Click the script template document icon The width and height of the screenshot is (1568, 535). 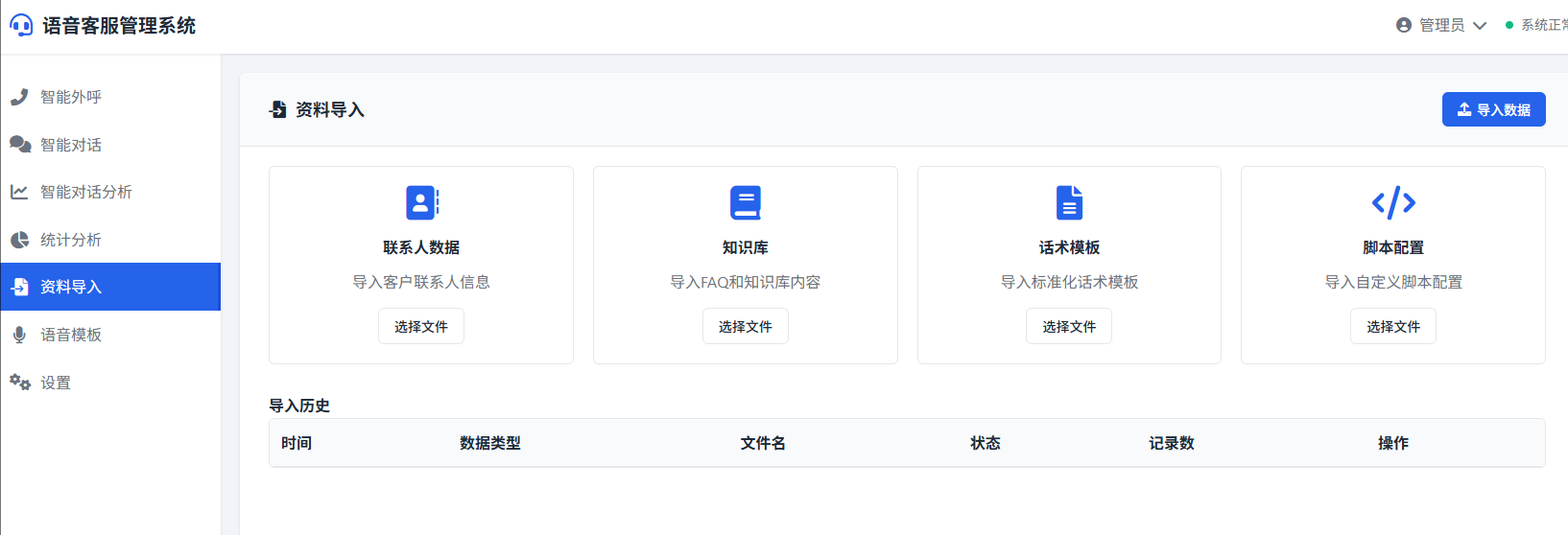pyautogui.click(x=1069, y=203)
